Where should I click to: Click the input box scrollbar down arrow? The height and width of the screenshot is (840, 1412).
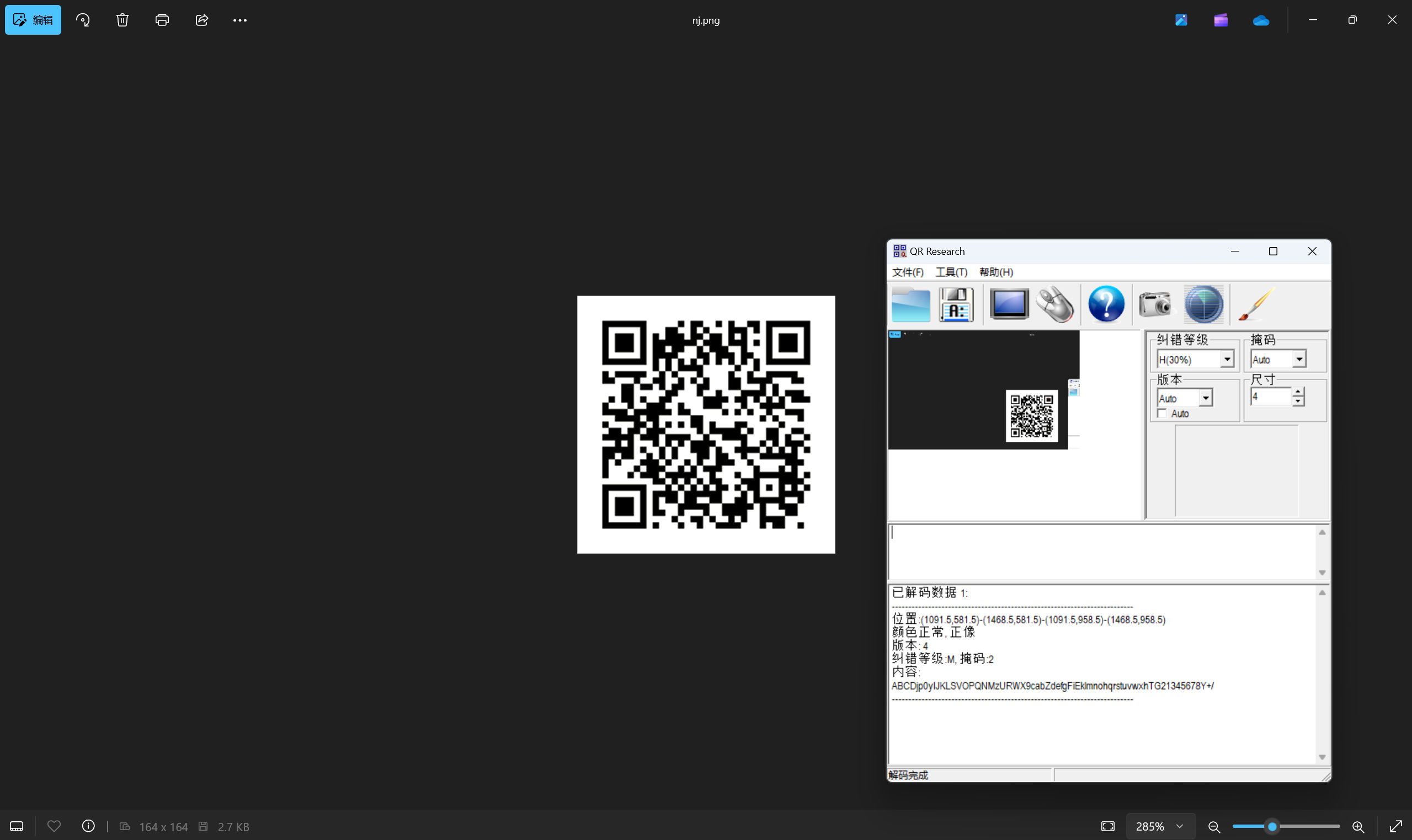[1322, 573]
